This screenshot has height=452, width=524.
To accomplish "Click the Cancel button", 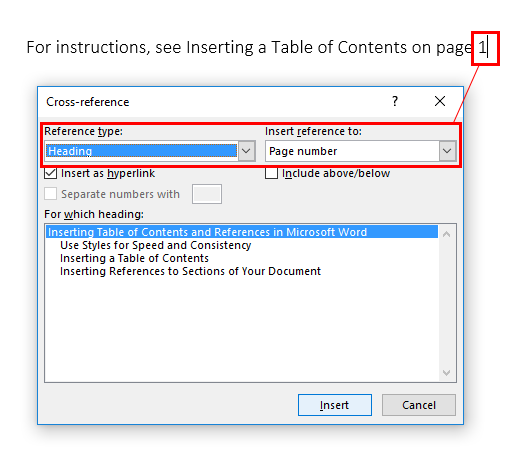I will 419,405.
